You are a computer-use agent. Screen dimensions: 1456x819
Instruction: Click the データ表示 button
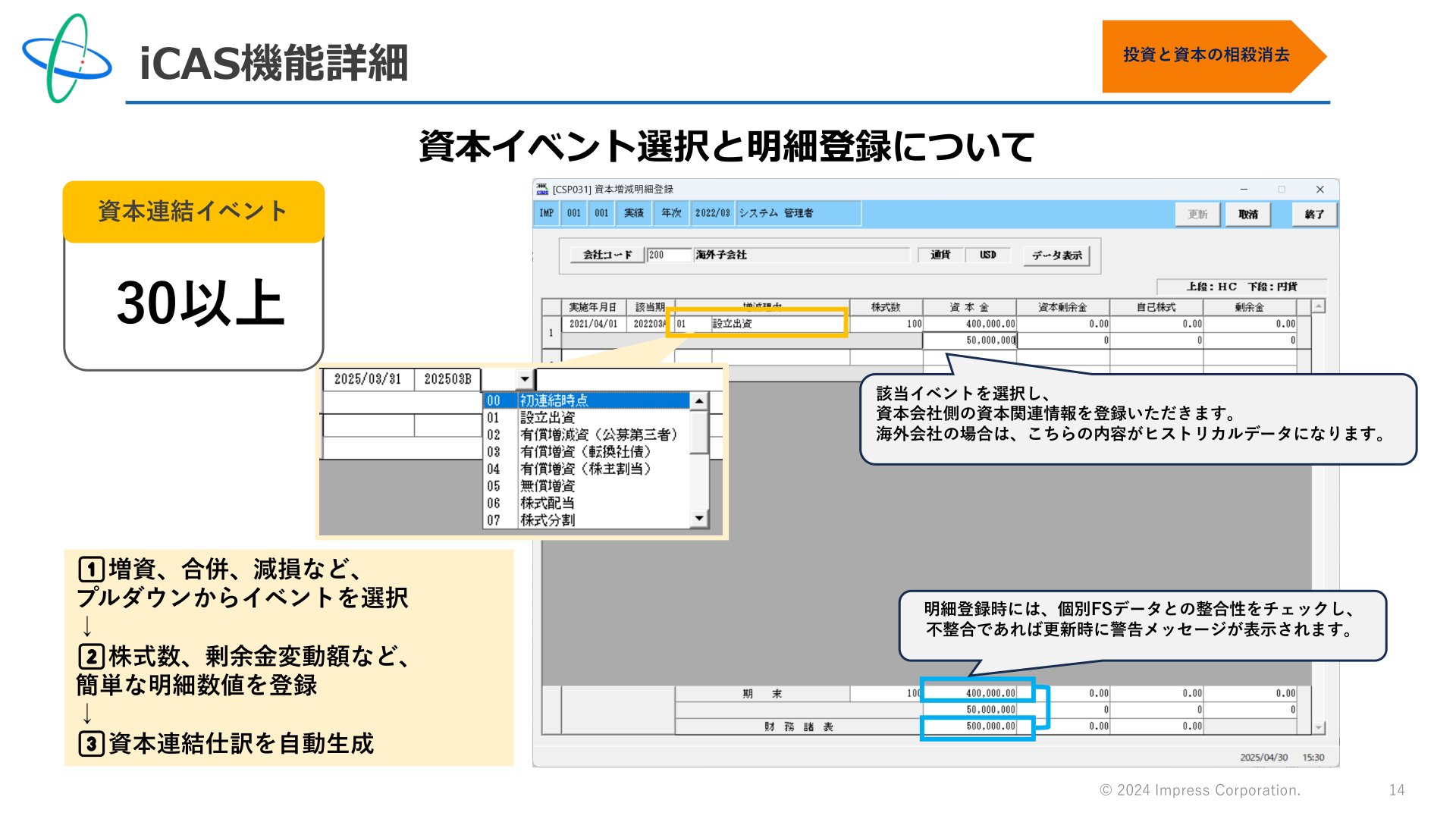pos(1056,256)
